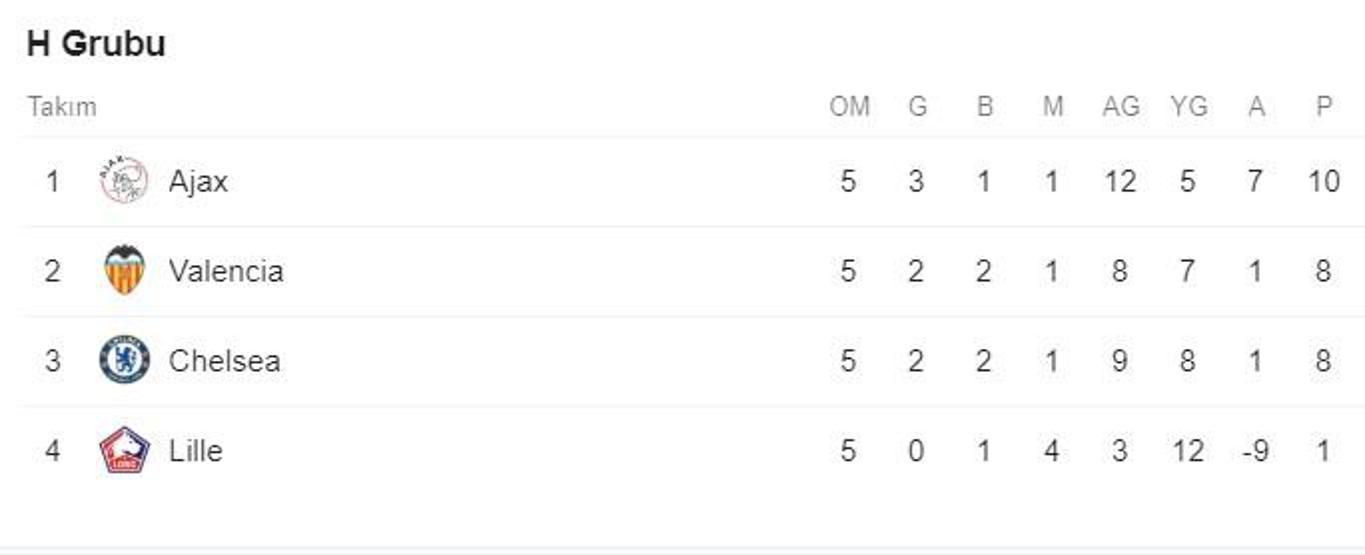1365x555 pixels.
Task: Click the Ajax club logo
Action: pyautogui.click(x=124, y=181)
